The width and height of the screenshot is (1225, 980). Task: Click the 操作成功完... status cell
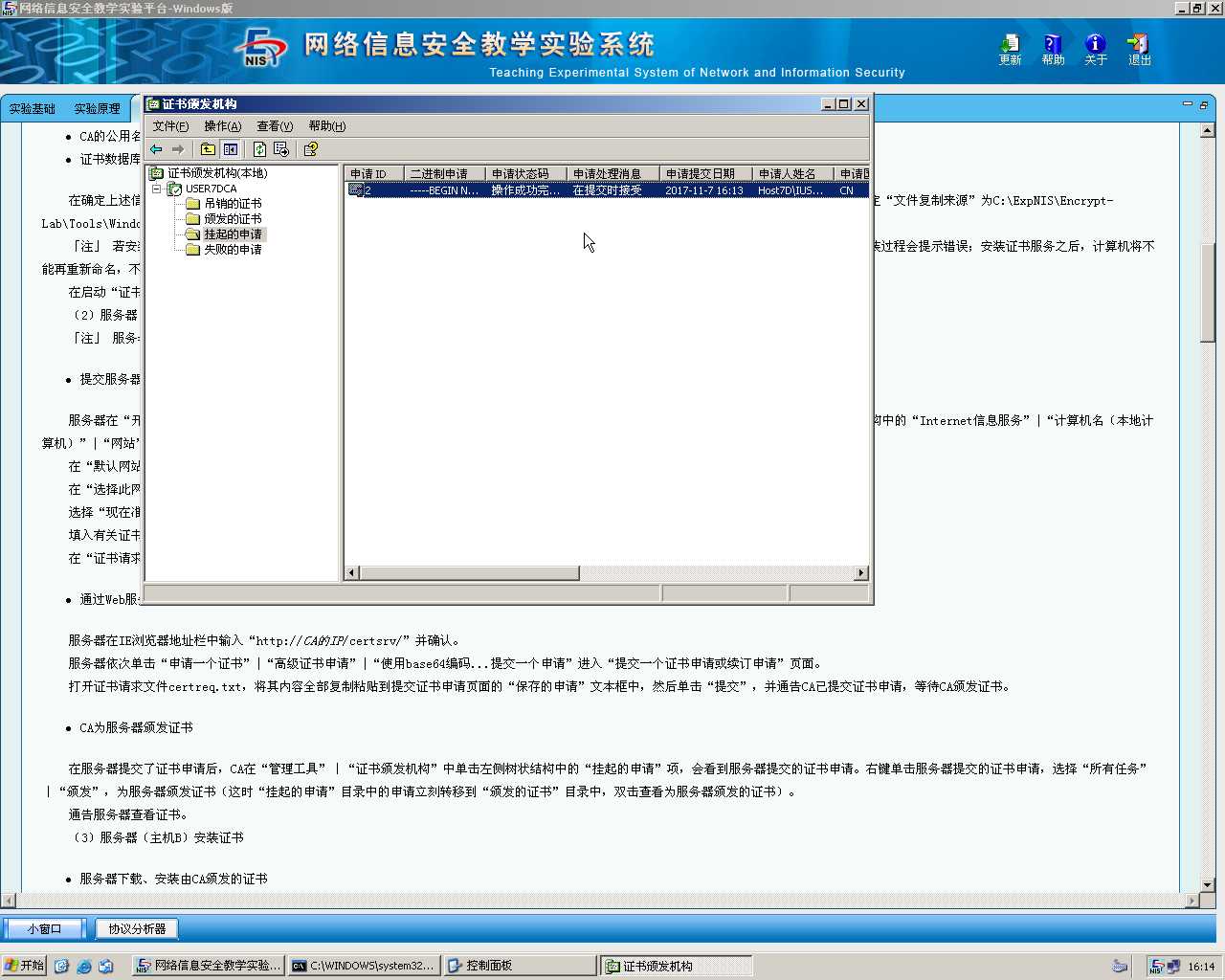point(525,190)
